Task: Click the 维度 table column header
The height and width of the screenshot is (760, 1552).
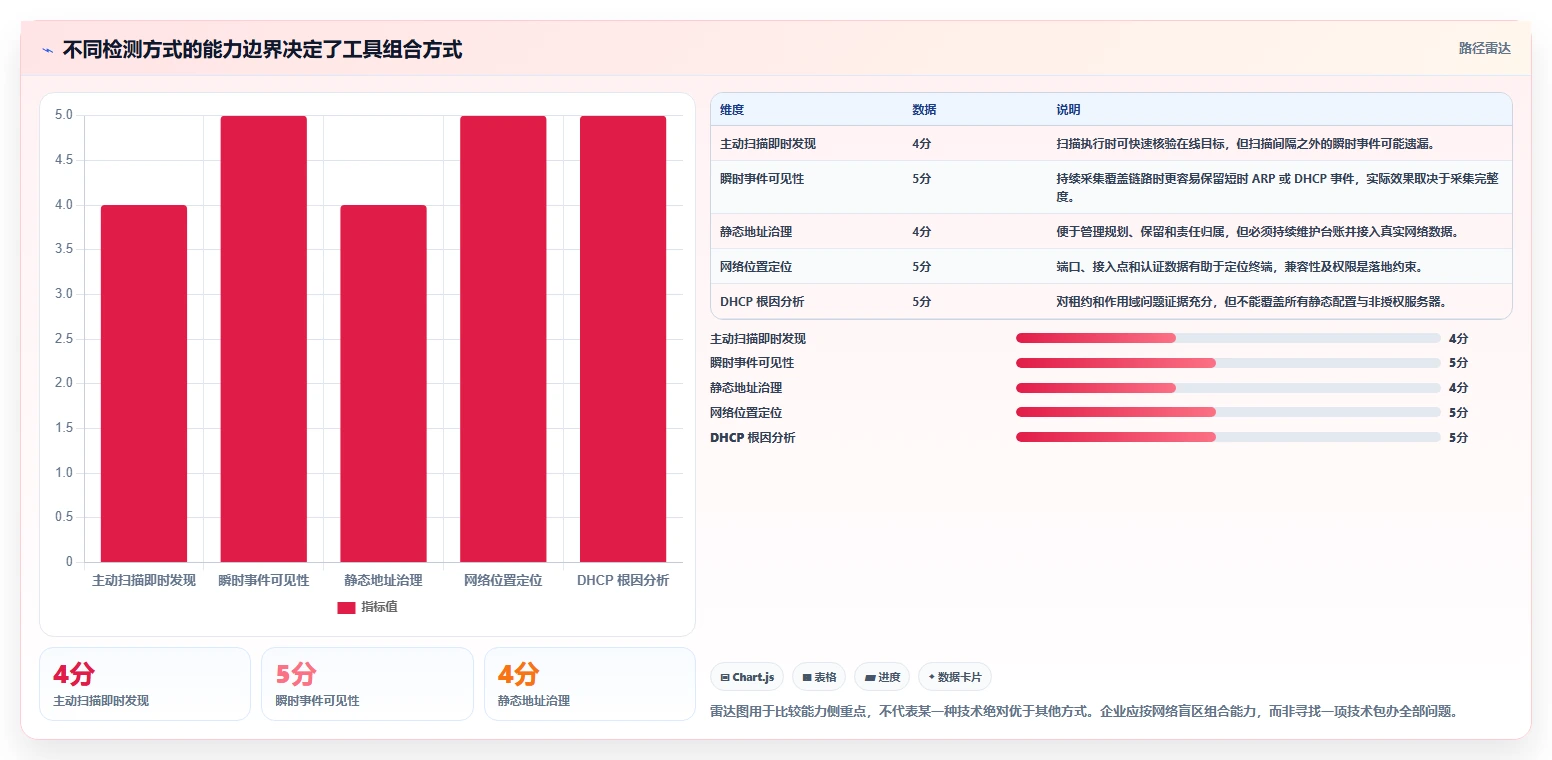Action: (x=732, y=109)
